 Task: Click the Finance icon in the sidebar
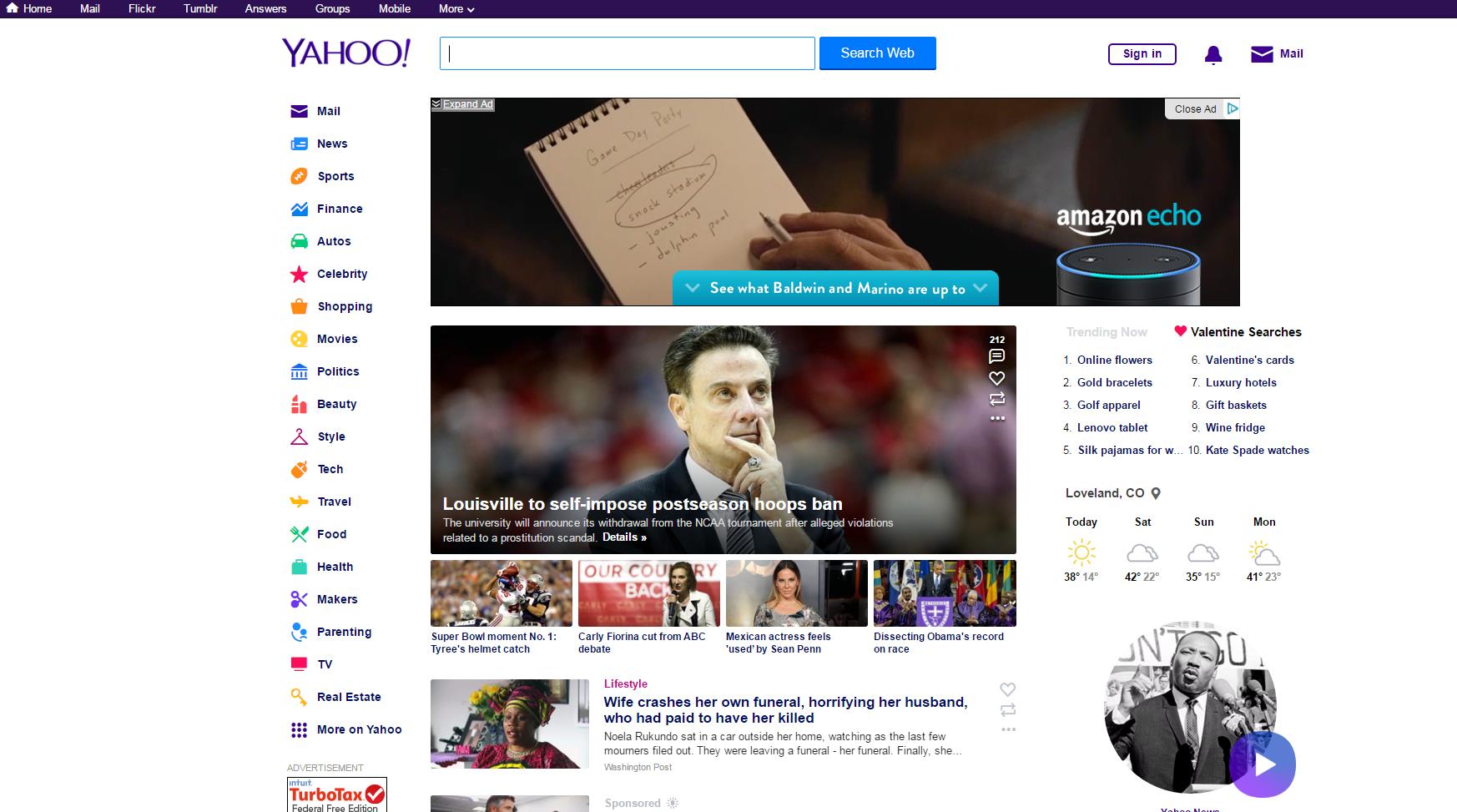click(299, 209)
